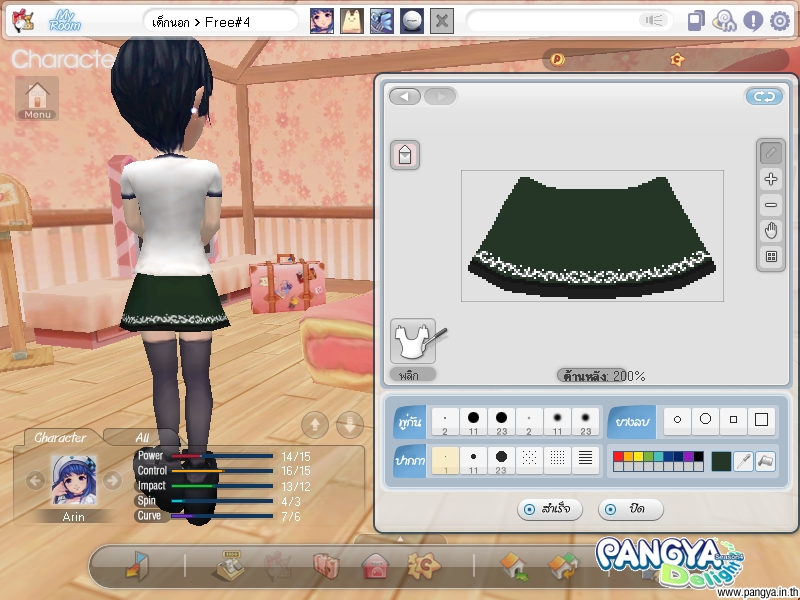
Task: Click the star cookie icon in bottom bar
Action: tap(423, 566)
